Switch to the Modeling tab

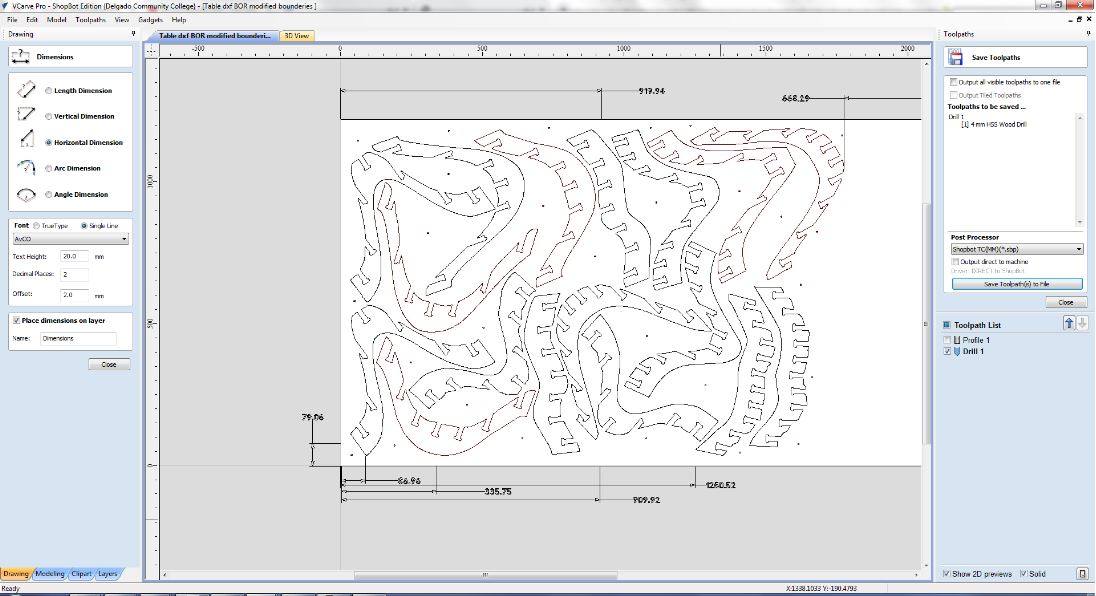click(x=50, y=574)
